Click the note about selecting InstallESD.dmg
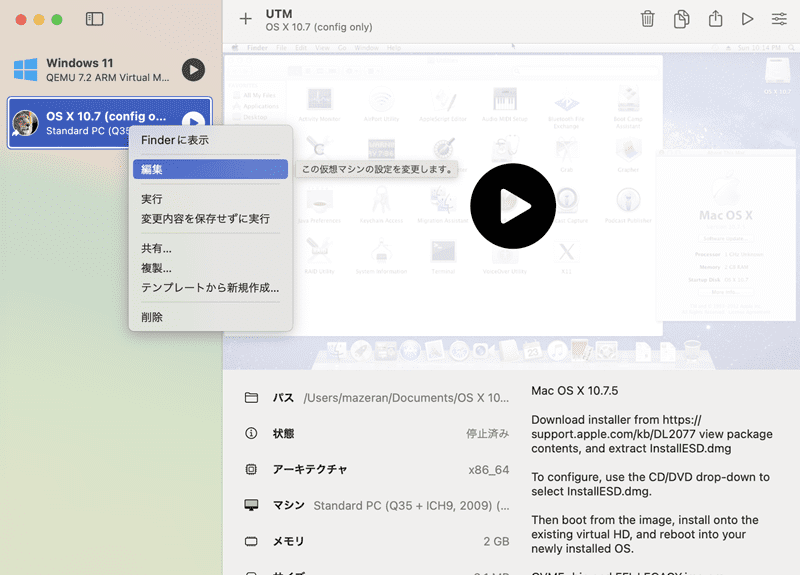The image size is (800, 575). [651, 484]
